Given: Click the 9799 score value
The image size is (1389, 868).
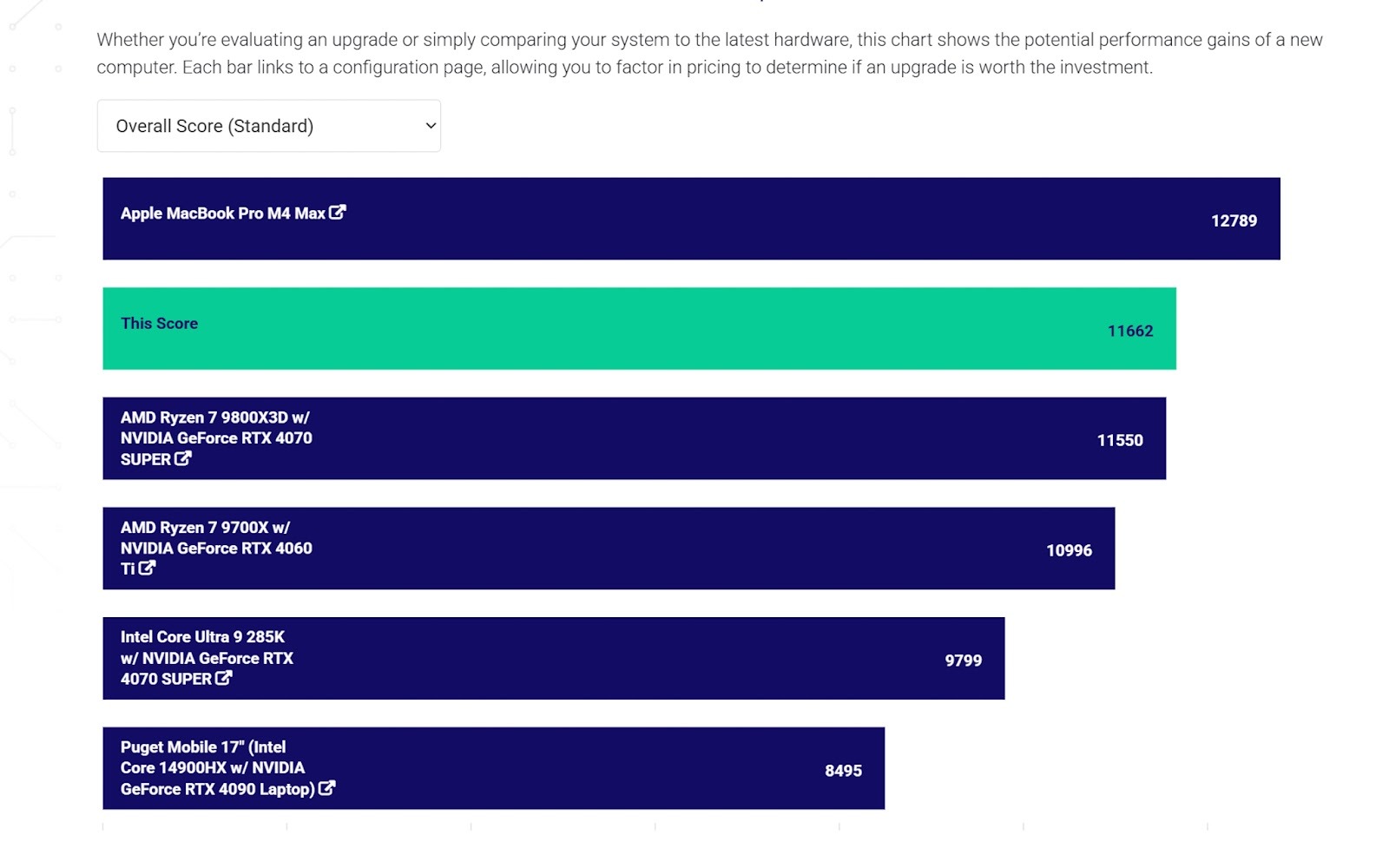Looking at the screenshot, I should [963, 661].
